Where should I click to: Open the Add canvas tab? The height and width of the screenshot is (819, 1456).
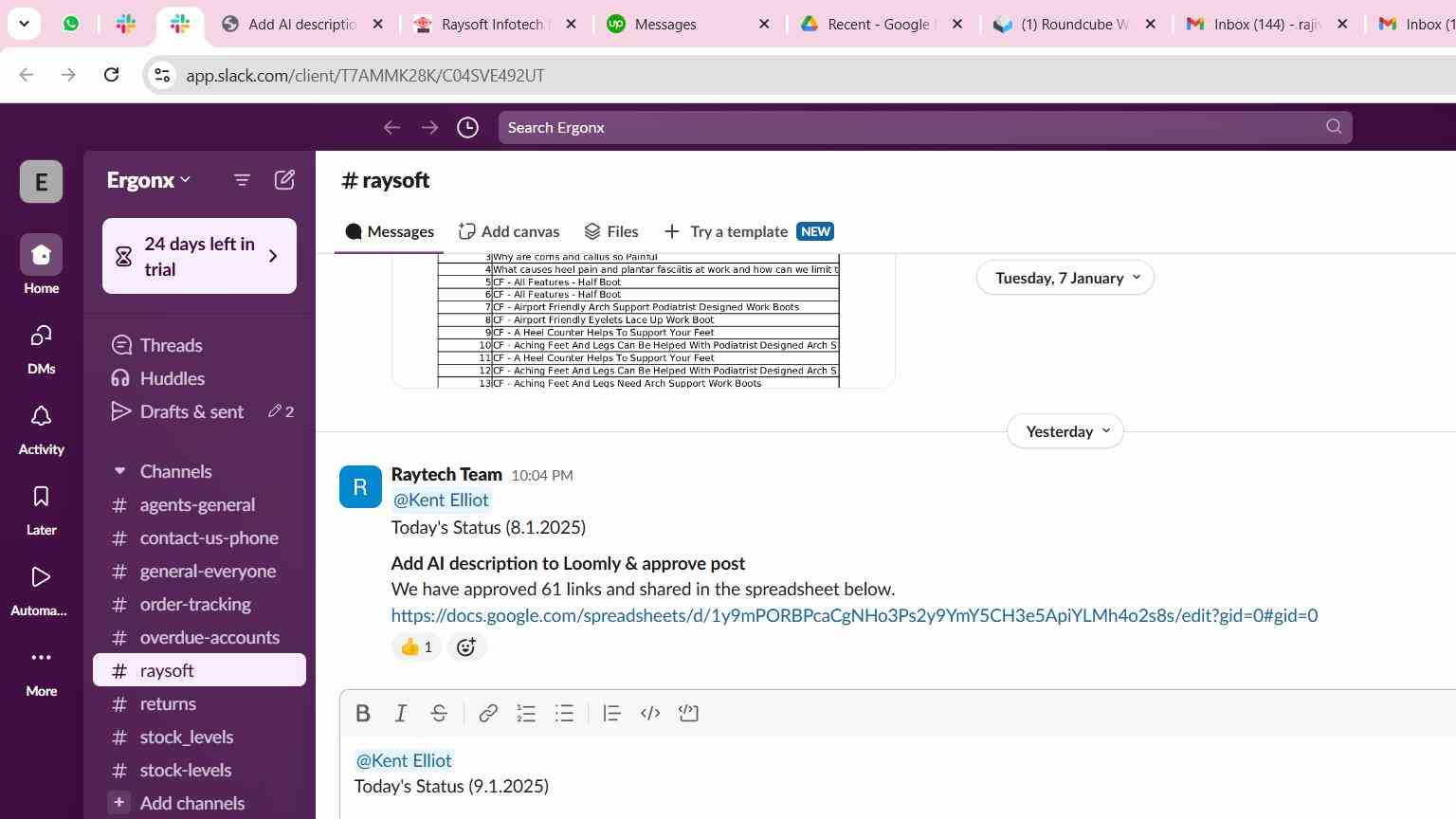pyautogui.click(x=509, y=231)
